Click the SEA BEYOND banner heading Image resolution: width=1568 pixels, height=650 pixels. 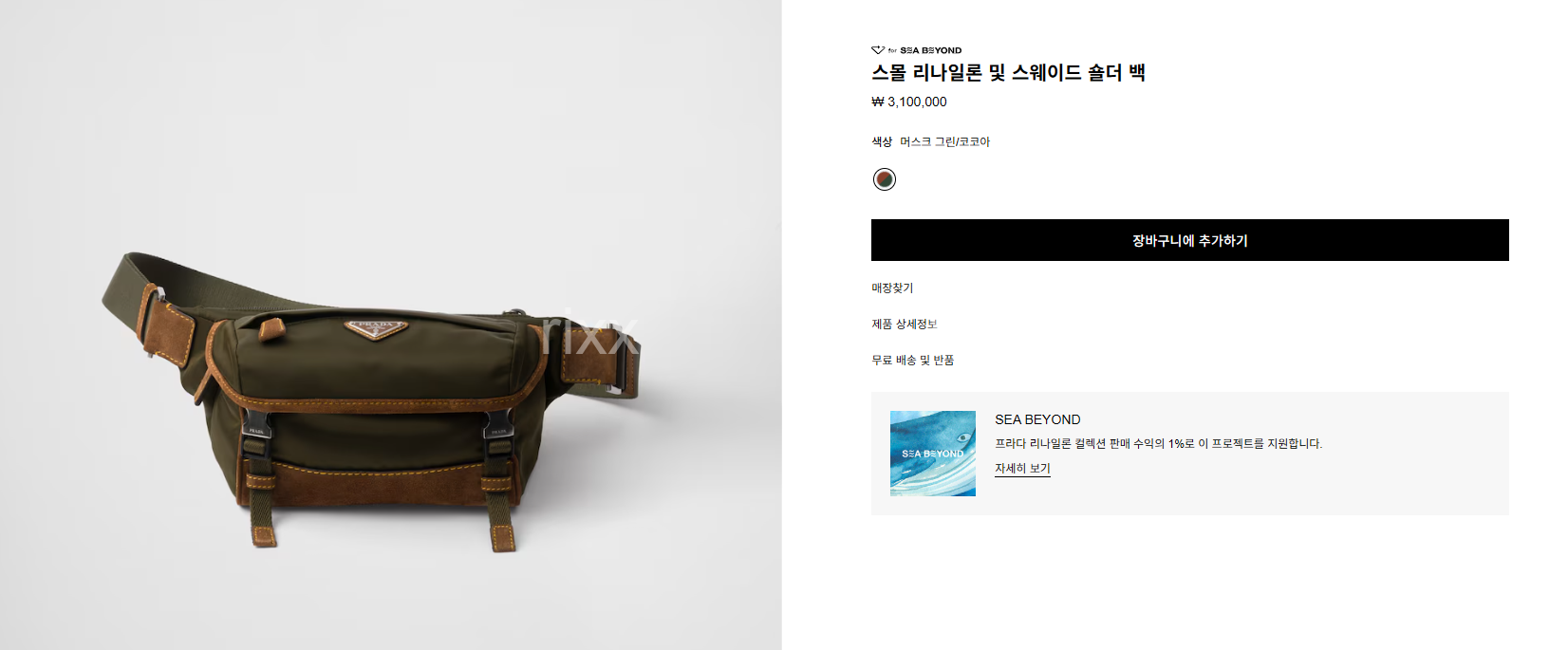click(1037, 419)
